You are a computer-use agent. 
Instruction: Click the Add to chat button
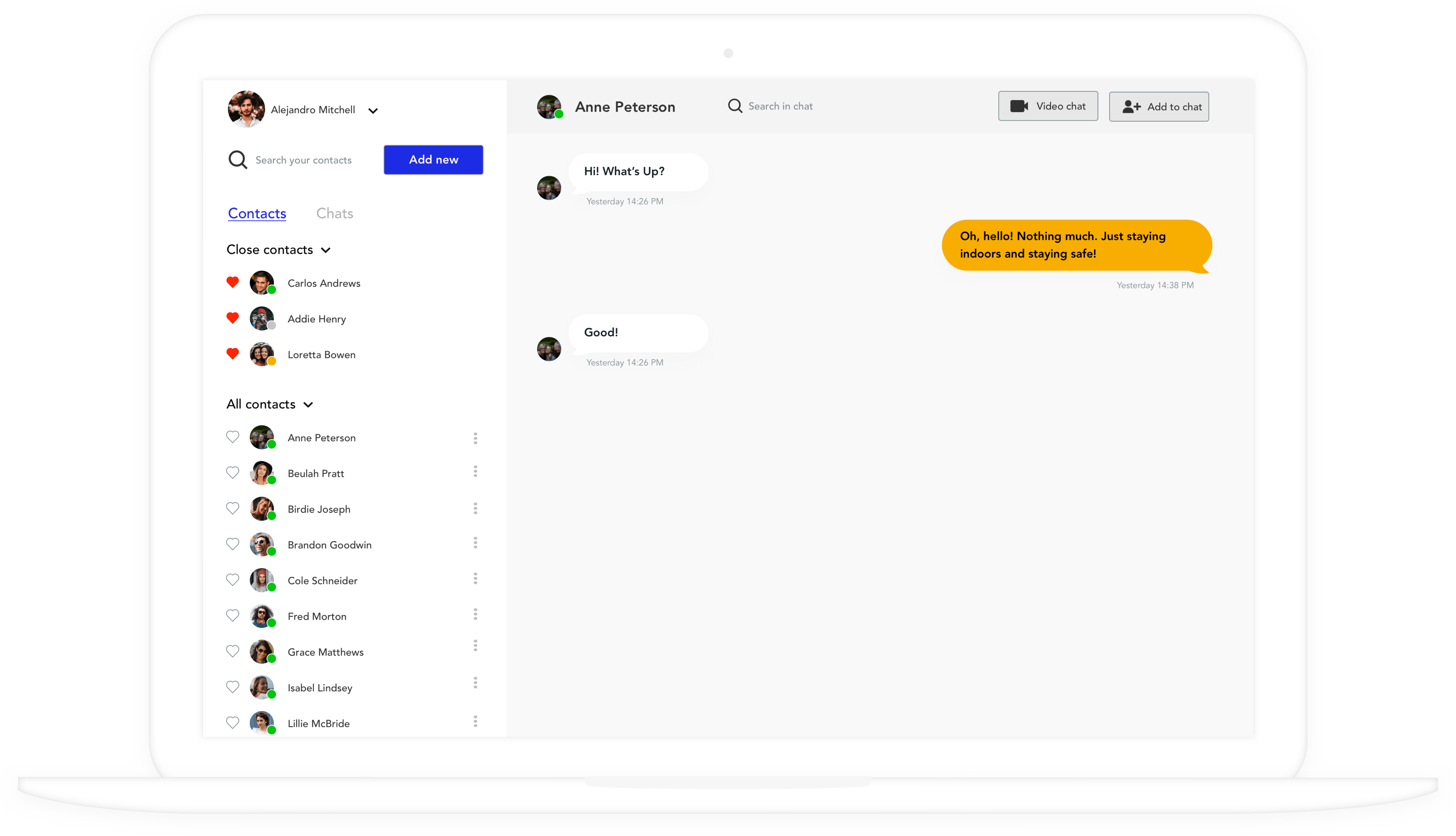coord(1159,107)
